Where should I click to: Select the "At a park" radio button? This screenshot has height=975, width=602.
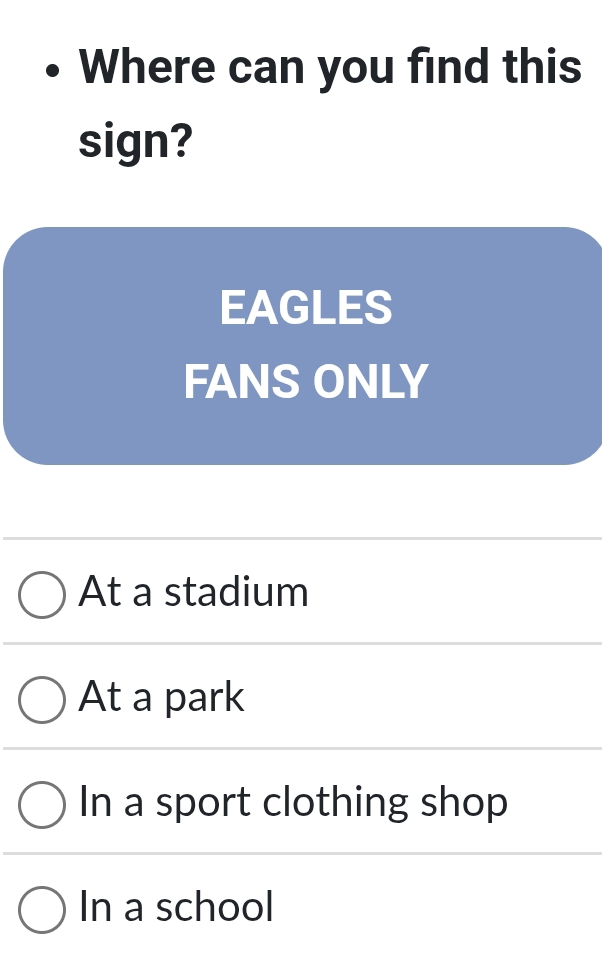point(41,700)
